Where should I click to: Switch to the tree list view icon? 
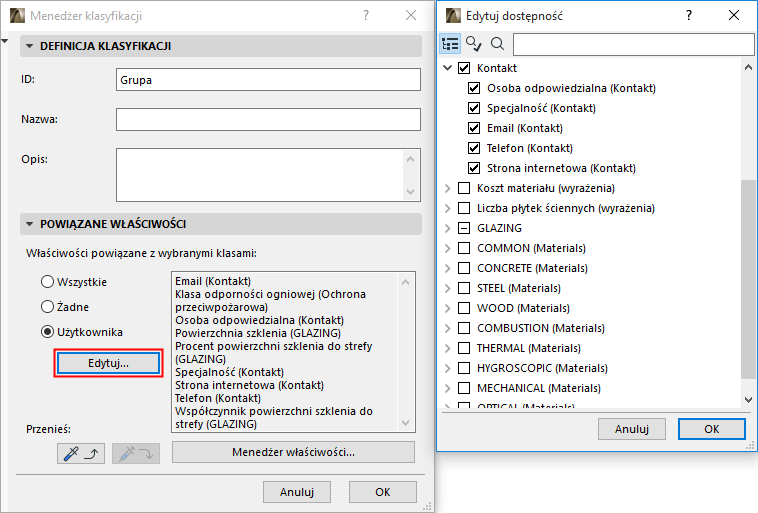pyautogui.click(x=451, y=44)
